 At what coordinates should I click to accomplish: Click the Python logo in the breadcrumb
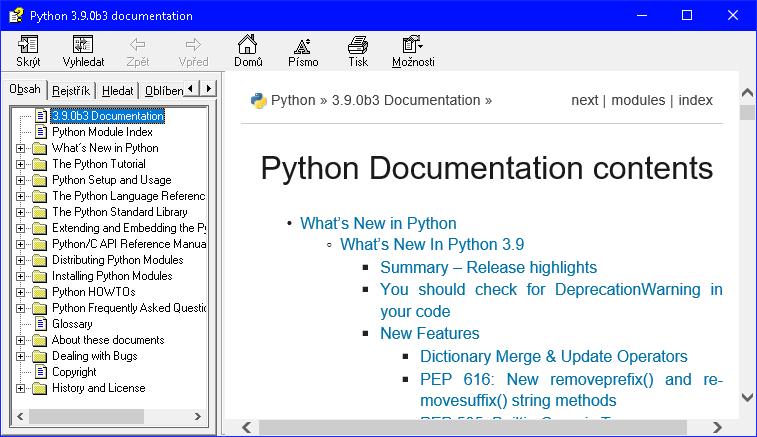[259, 100]
